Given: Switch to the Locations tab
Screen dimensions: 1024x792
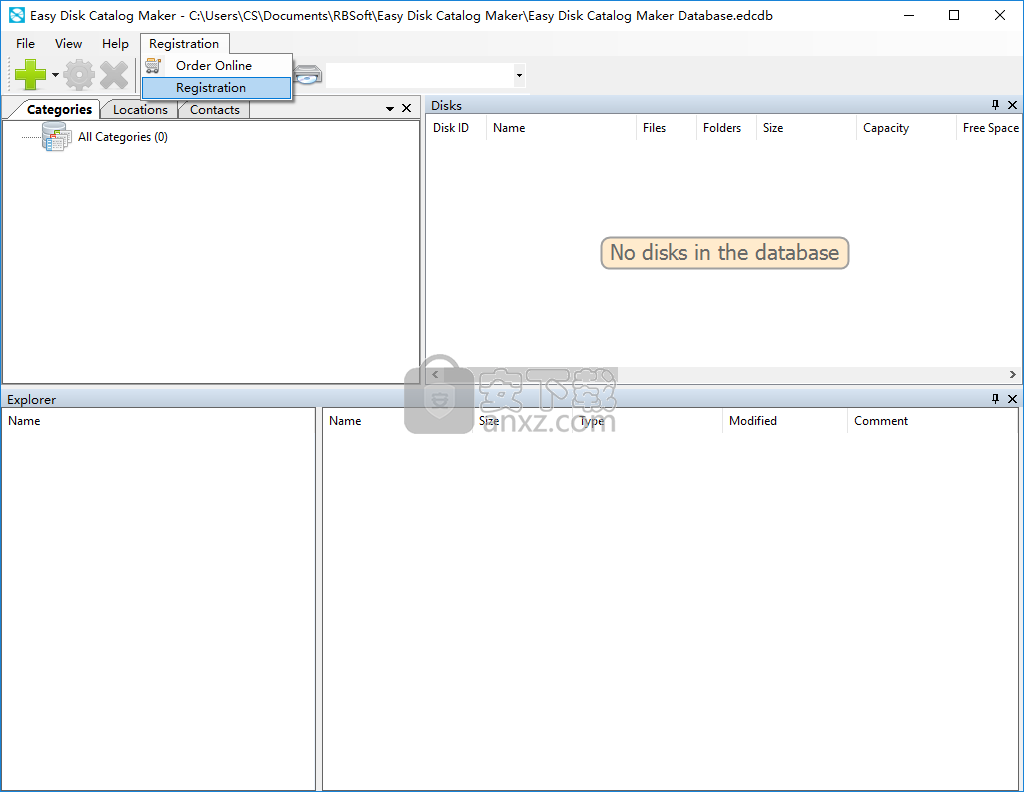Looking at the screenshot, I should [x=140, y=110].
